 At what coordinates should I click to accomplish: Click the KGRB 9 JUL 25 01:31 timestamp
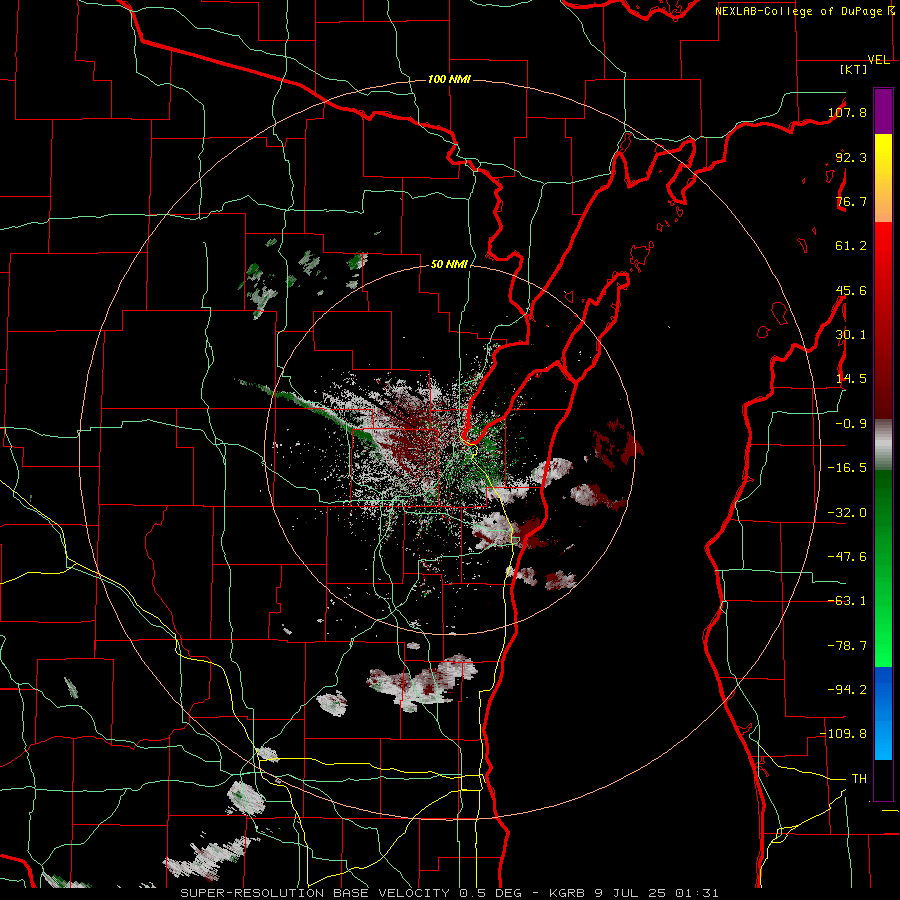point(634,893)
